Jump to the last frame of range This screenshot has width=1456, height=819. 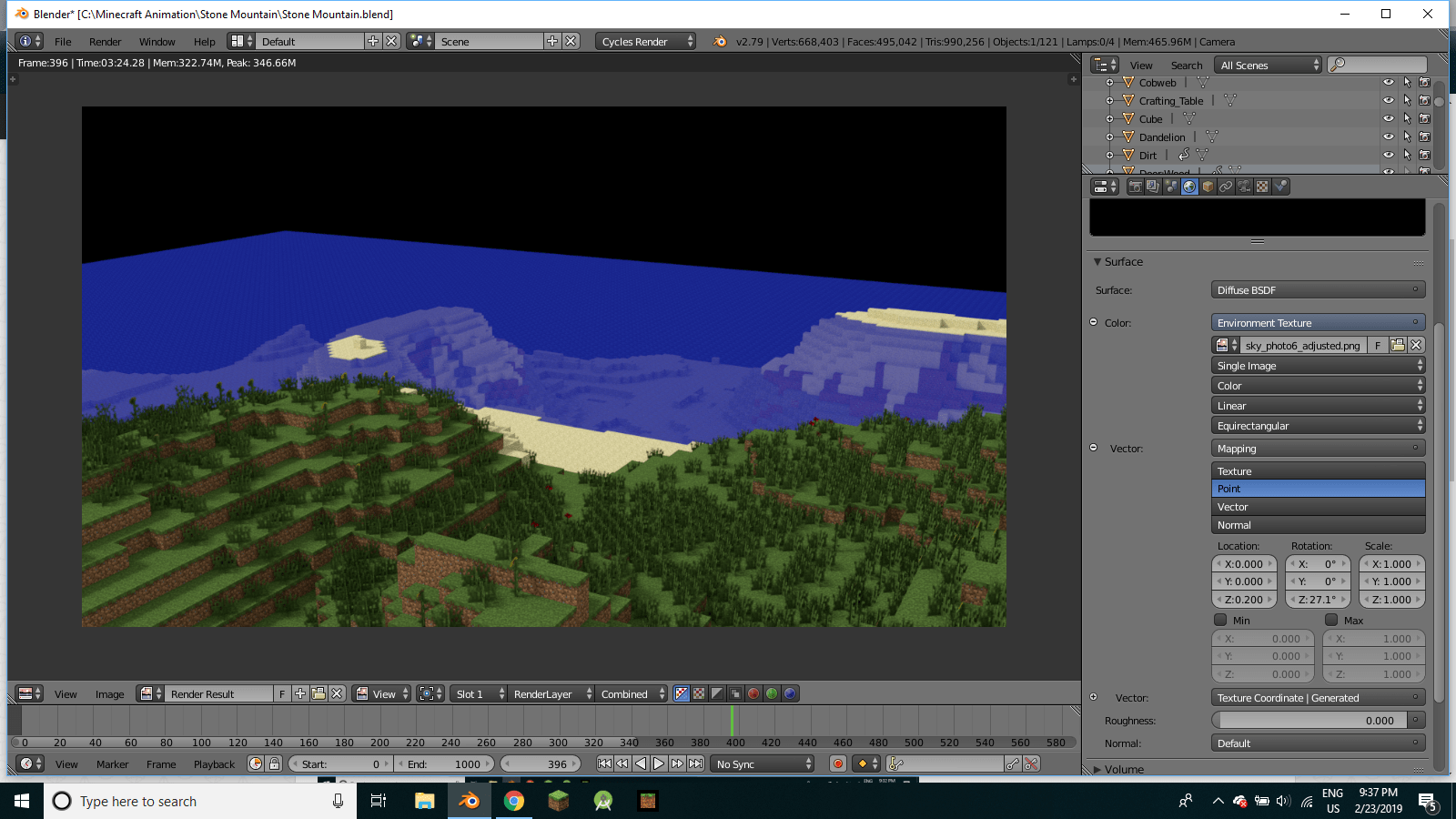tap(695, 763)
